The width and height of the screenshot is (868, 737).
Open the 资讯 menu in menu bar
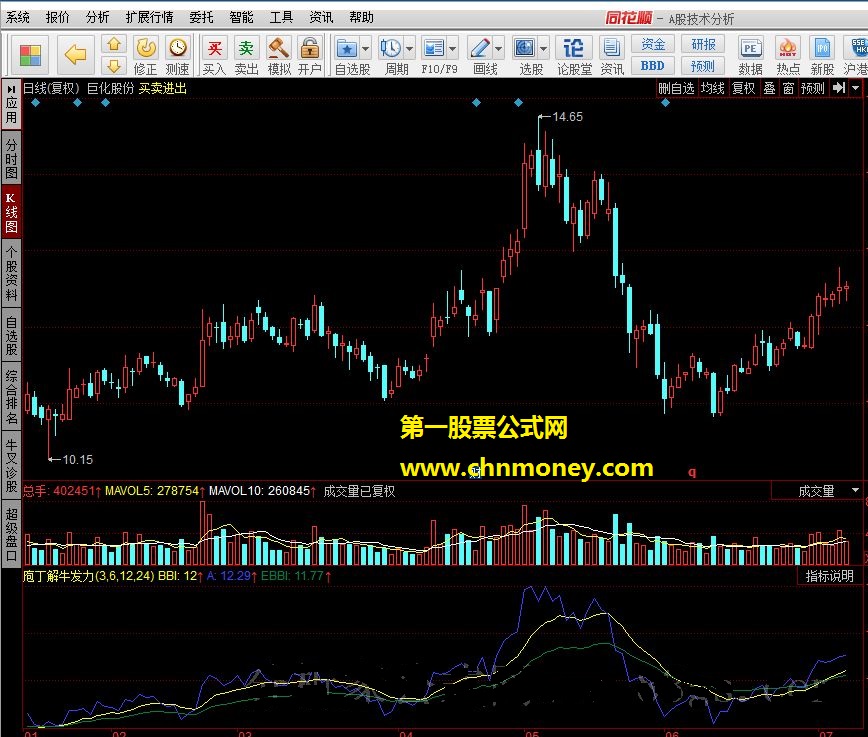321,17
